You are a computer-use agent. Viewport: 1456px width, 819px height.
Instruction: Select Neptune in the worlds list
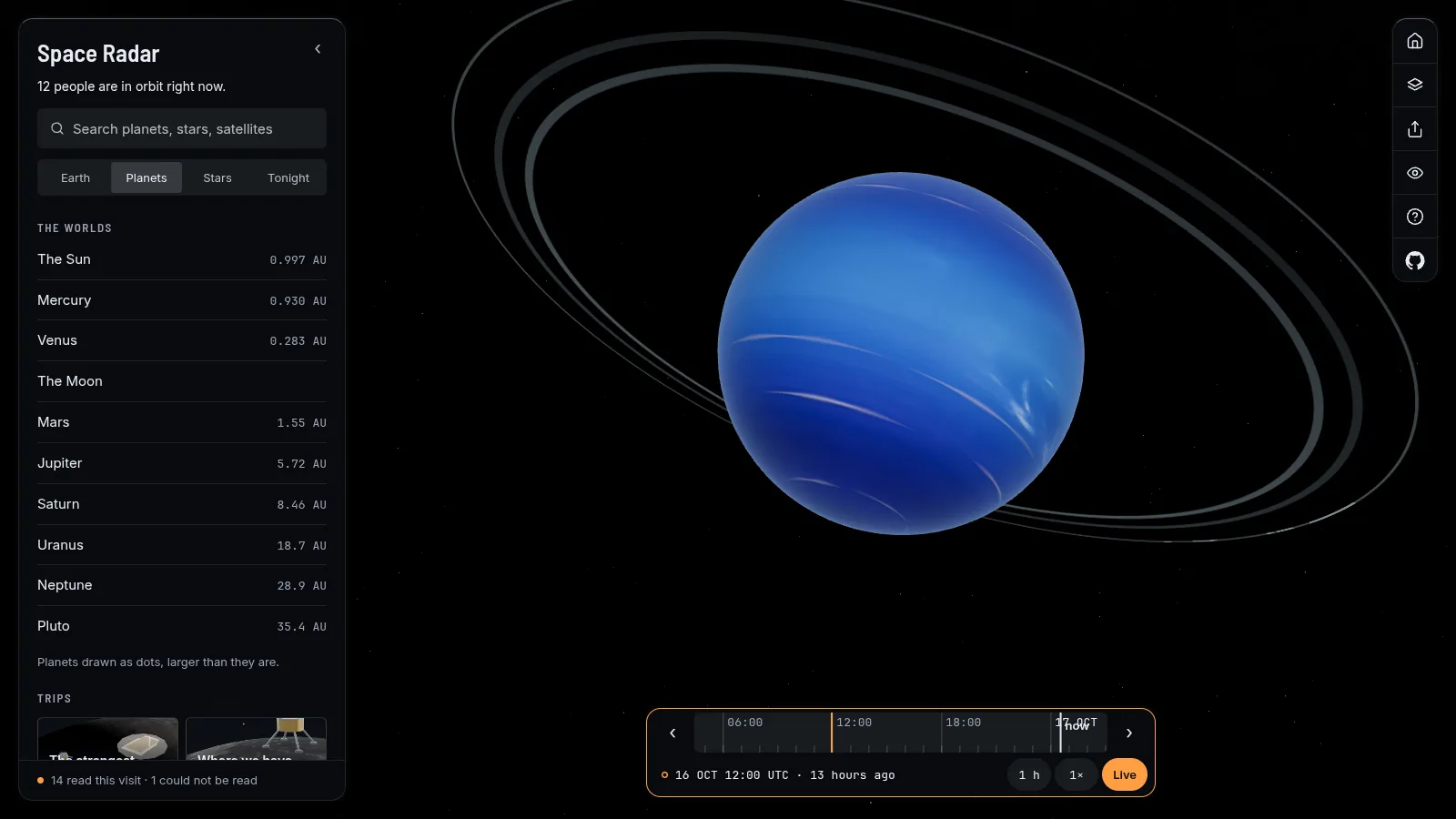point(182,585)
